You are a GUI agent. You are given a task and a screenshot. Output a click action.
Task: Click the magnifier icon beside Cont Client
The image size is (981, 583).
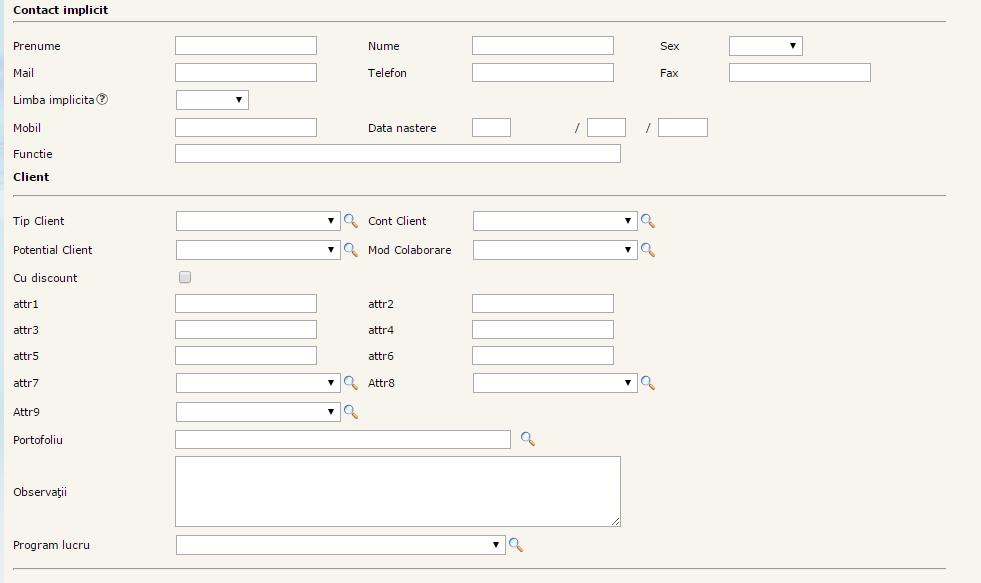pyautogui.click(x=647, y=221)
